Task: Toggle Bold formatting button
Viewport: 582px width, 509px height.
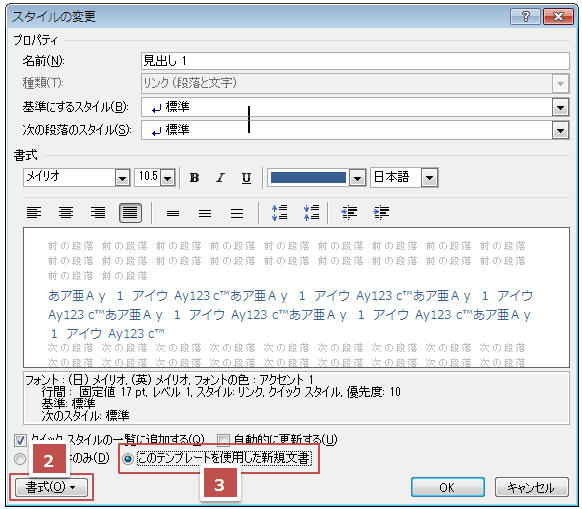Action: point(194,177)
